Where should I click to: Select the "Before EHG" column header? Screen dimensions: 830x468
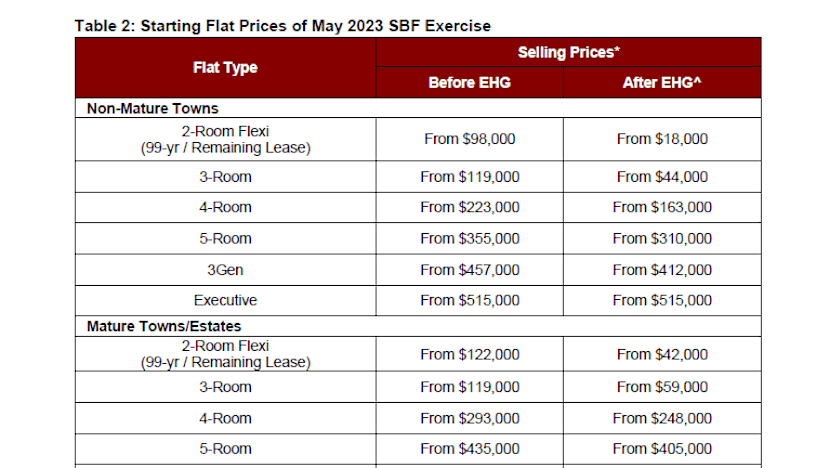[469, 83]
